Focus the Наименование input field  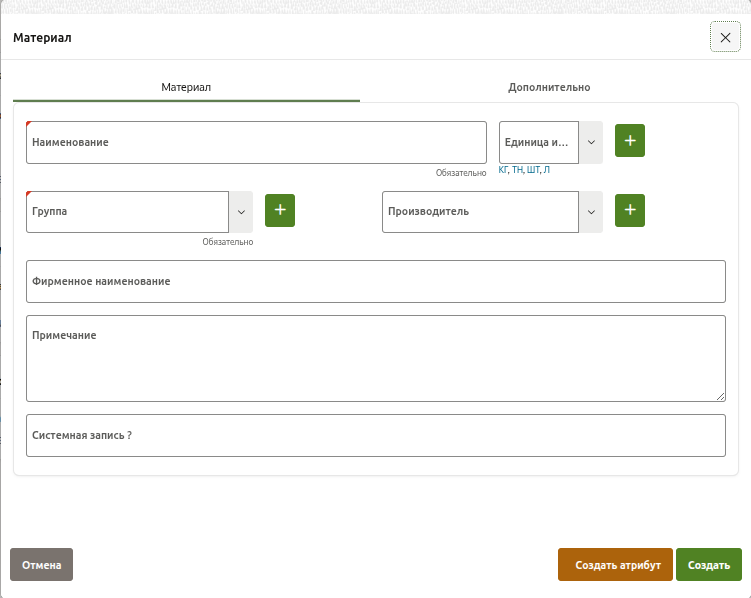[x=255, y=143]
